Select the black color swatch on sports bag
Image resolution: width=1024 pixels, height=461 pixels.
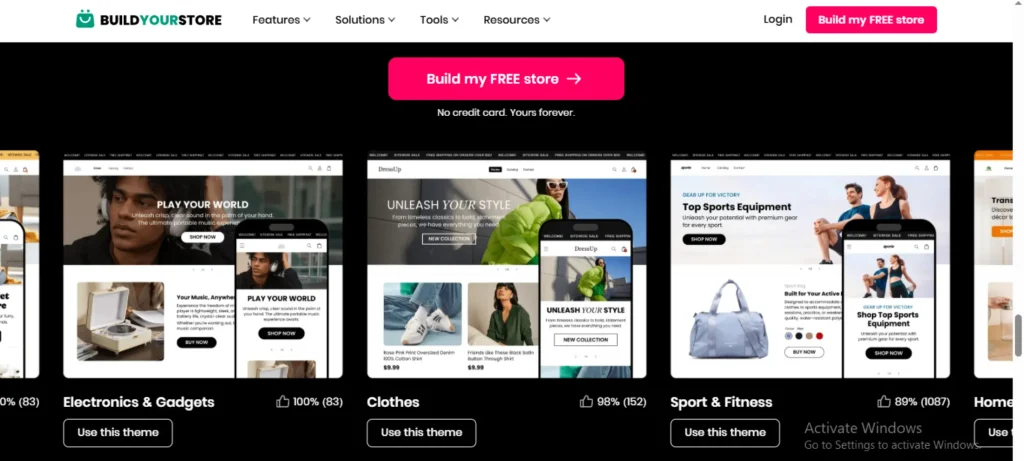tap(799, 336)
